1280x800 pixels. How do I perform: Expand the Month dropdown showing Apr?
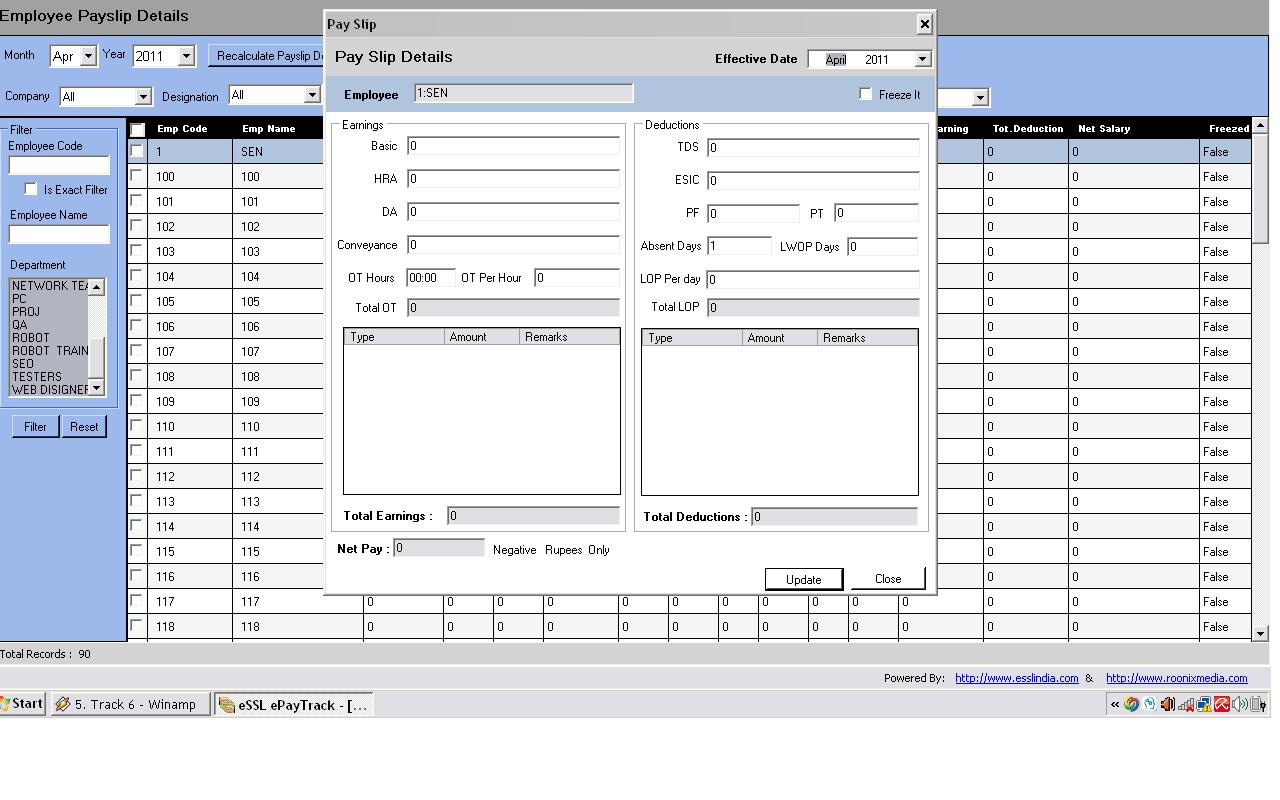point(88,56)
